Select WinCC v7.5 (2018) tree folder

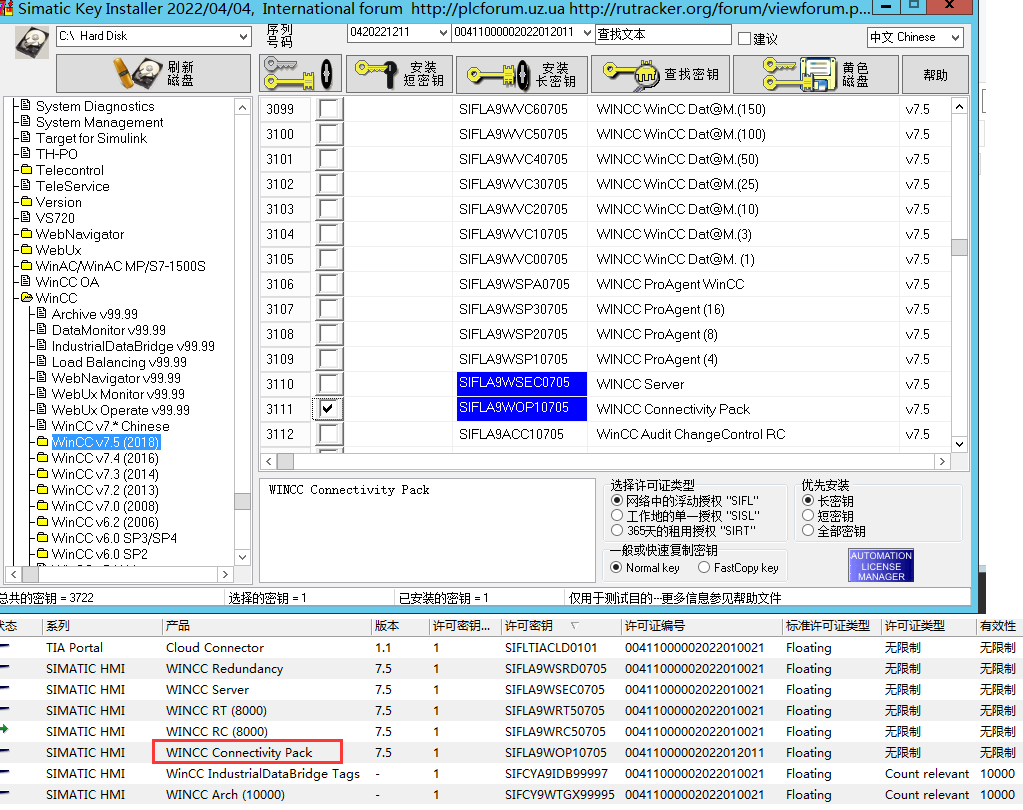[x=105, y=442]
